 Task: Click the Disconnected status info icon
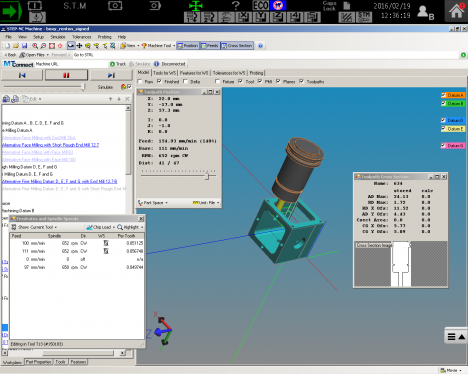coord(156,64)
